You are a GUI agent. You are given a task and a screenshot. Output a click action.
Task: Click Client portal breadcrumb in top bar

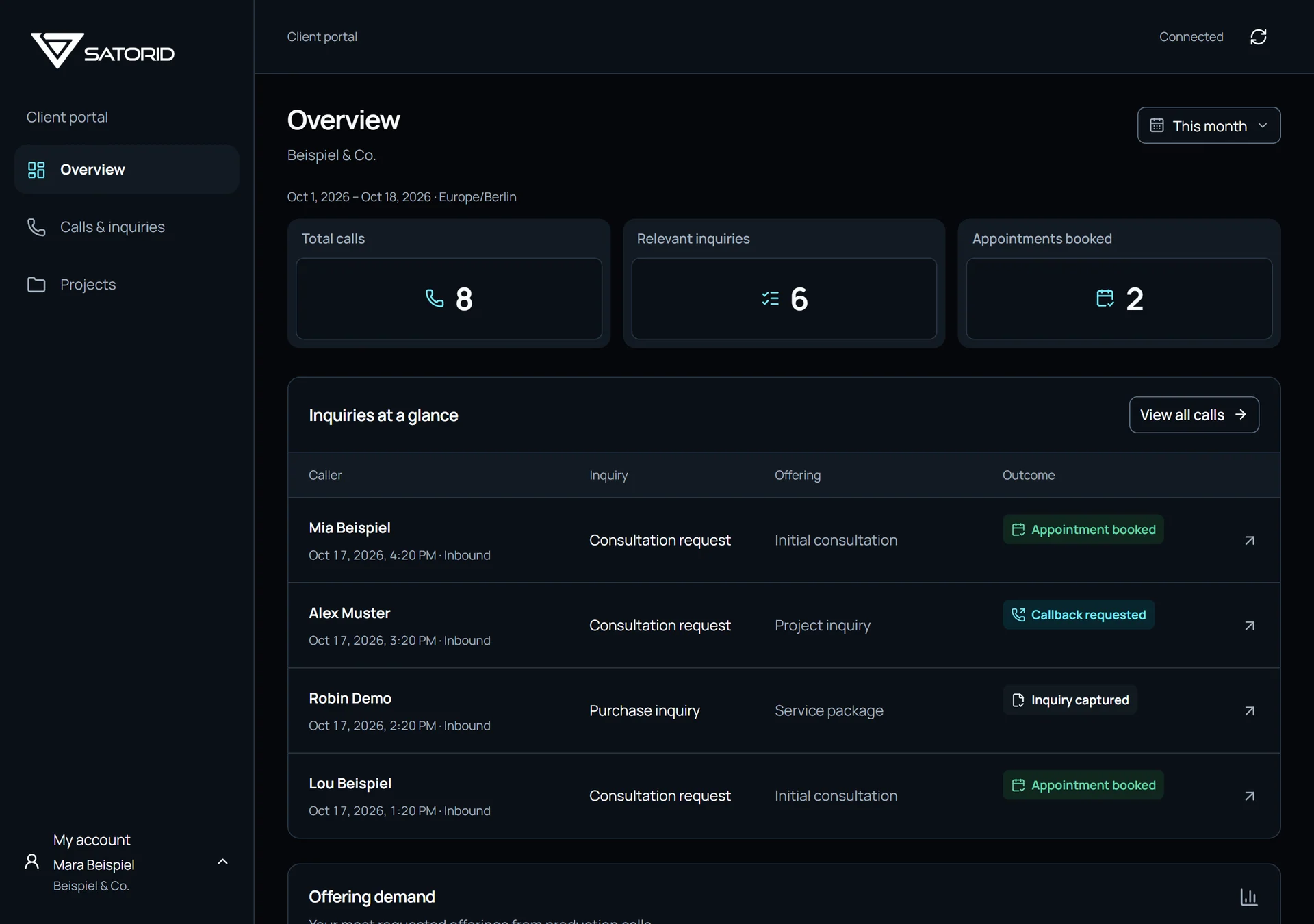click(x=322, y=37)
